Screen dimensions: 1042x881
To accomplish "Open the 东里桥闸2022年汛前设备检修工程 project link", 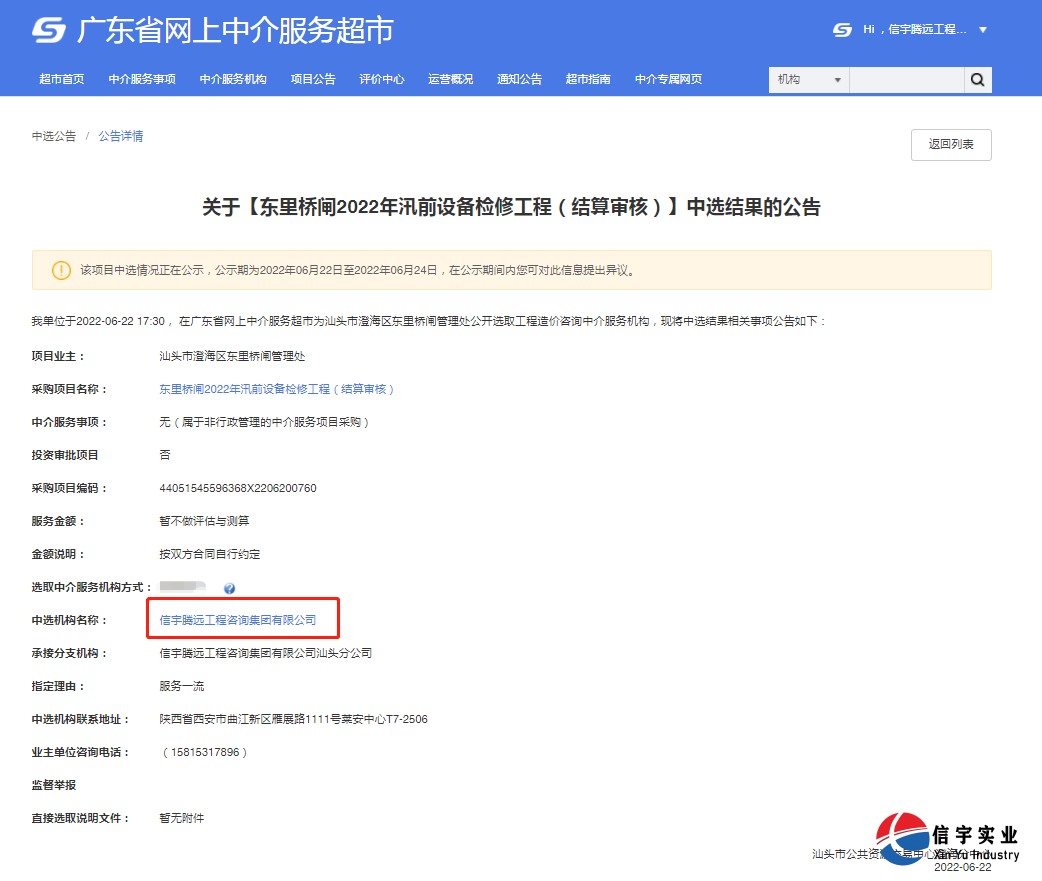I will (x=275, y=388).
